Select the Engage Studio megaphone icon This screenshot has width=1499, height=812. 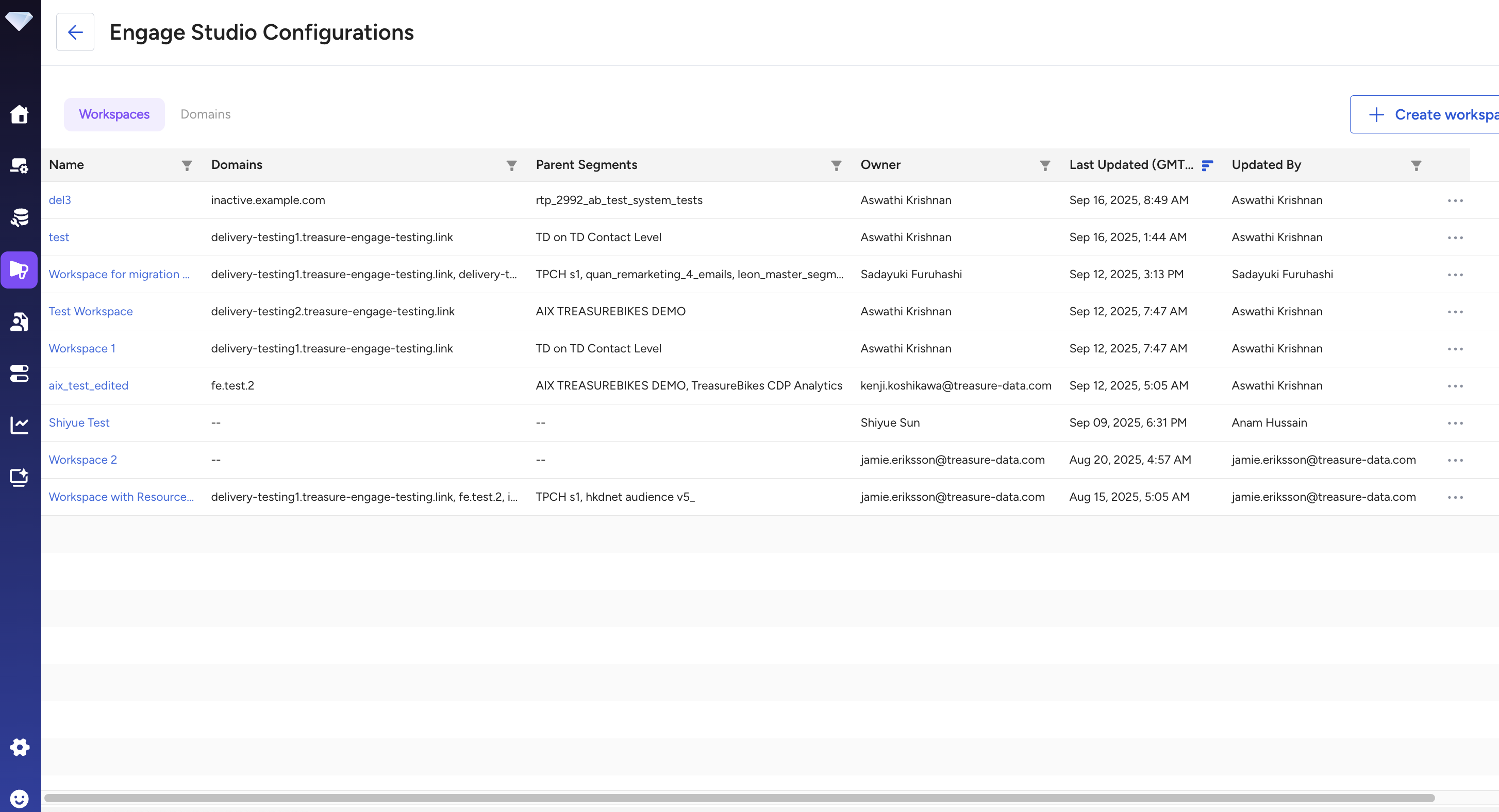click(20, 270)
